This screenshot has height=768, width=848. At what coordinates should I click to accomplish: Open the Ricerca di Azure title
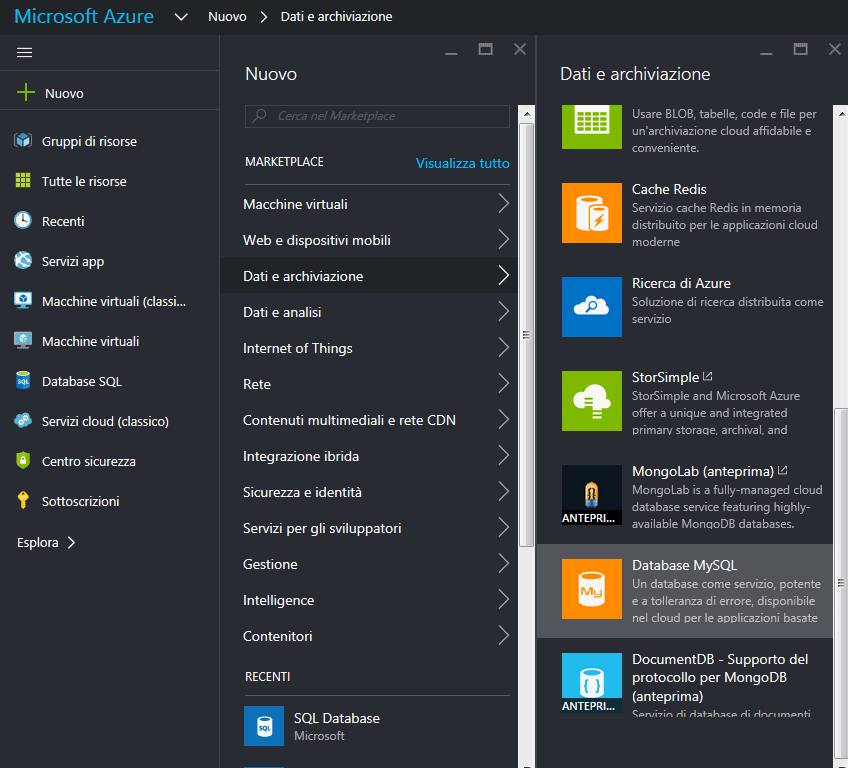(681, 283)
